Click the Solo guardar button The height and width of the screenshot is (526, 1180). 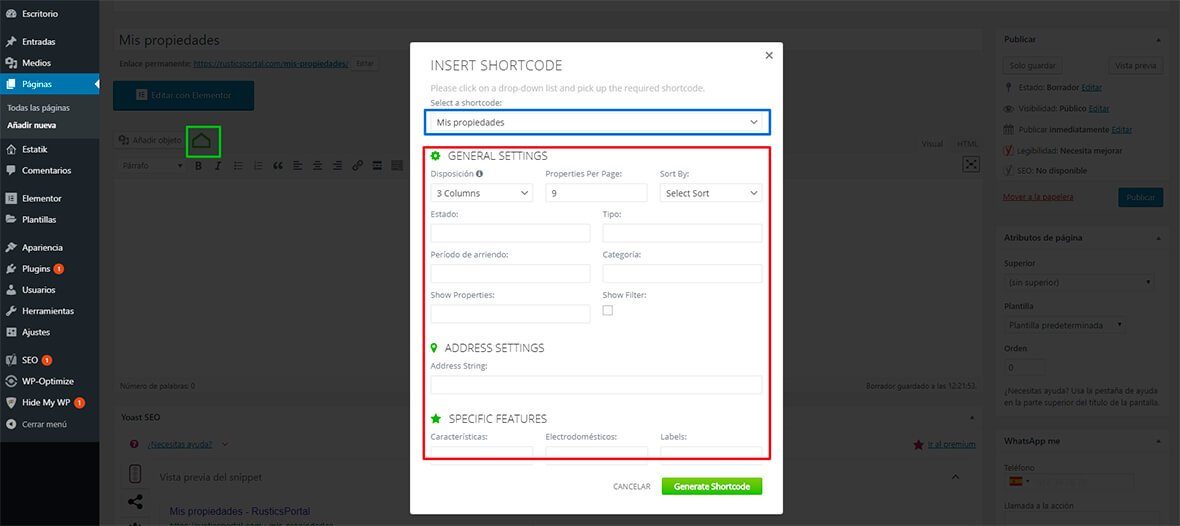click(x=1033, y=65)
